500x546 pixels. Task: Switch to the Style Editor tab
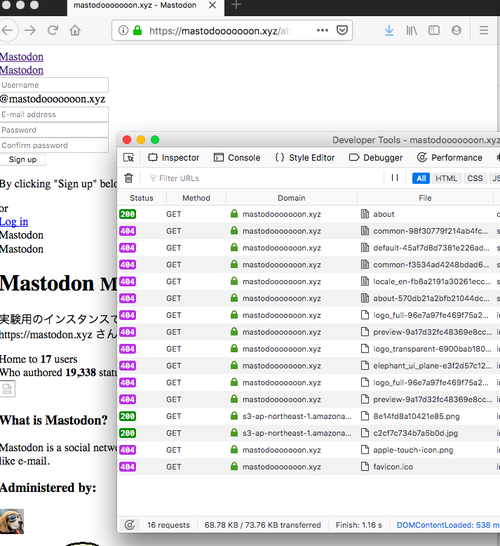305,158
